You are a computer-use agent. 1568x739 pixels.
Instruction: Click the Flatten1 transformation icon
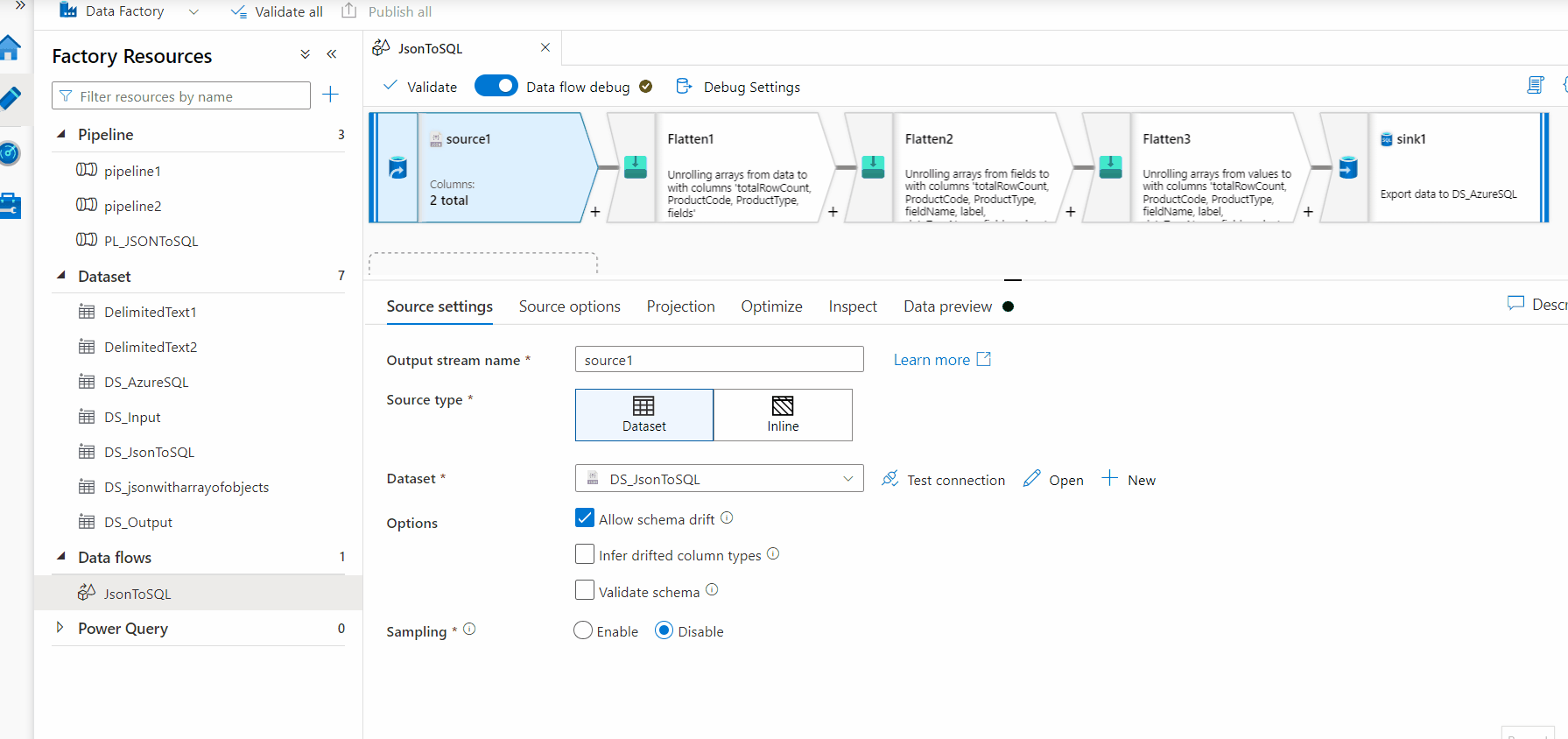636,167
